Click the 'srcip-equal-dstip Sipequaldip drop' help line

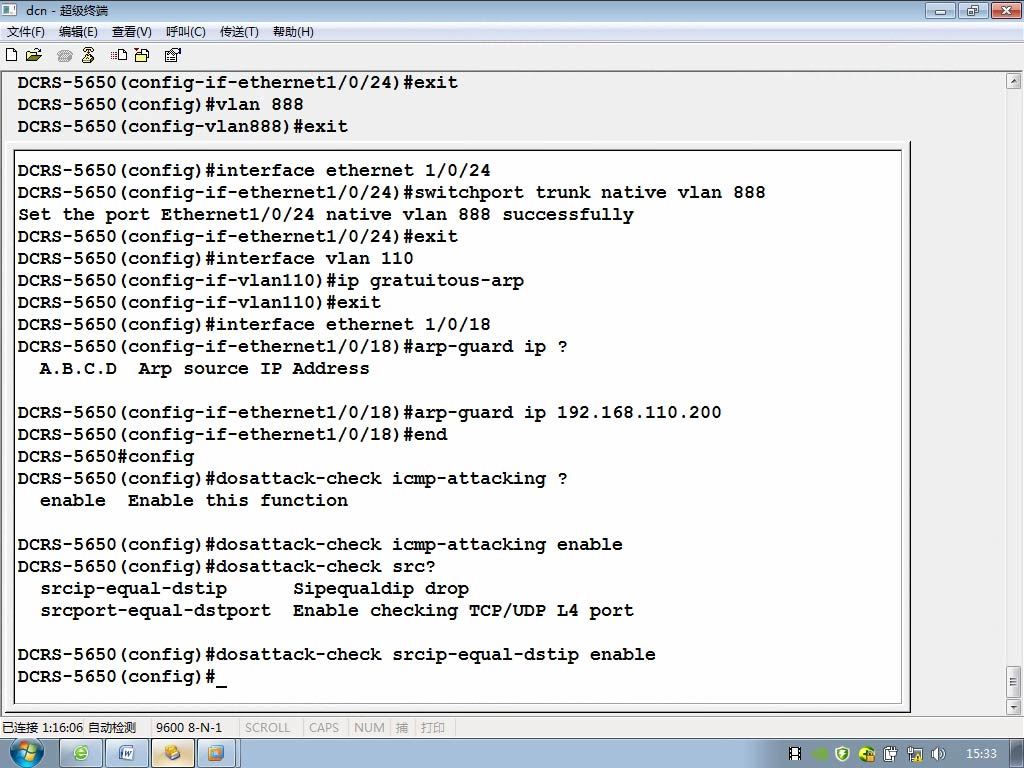tap(254, 588)
